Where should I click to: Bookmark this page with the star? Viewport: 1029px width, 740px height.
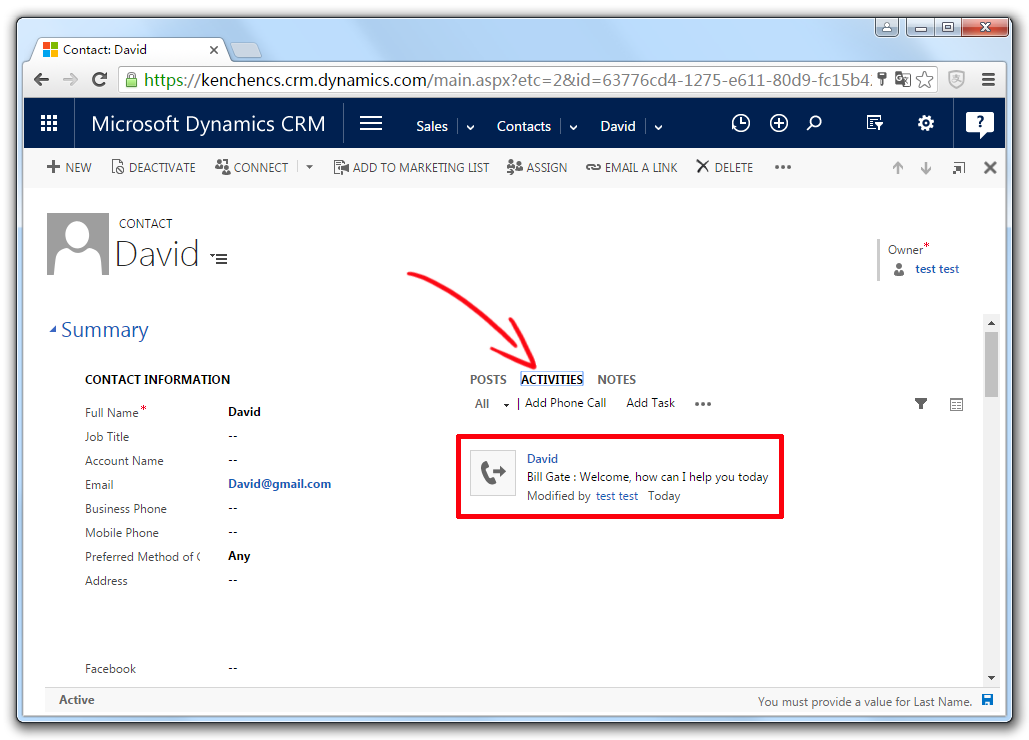[x=925, y=80]
